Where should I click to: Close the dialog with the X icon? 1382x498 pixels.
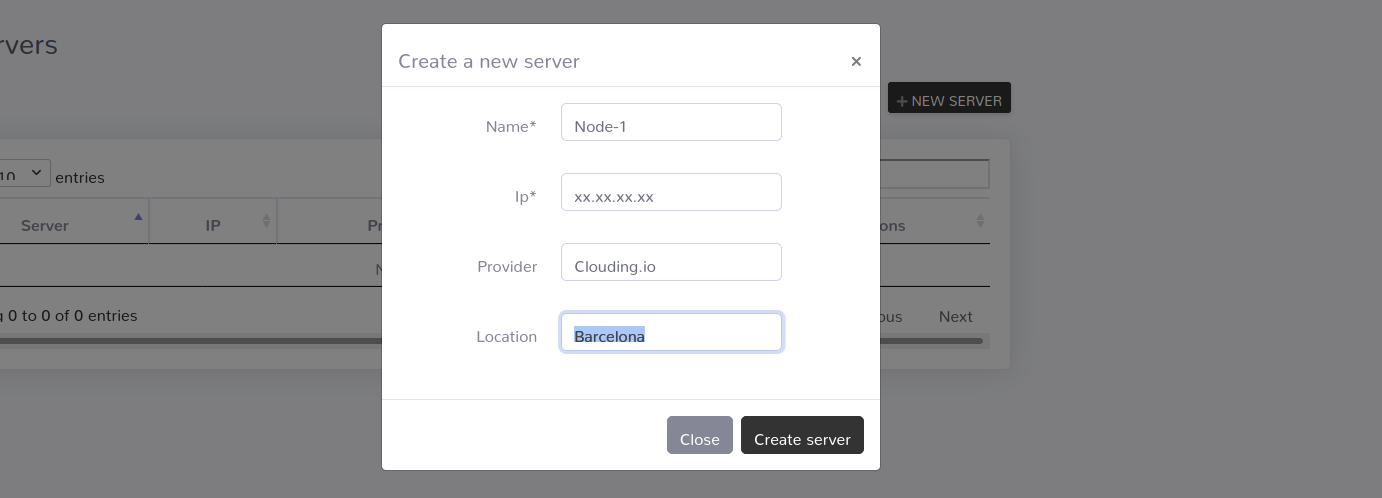click(x=856, y=61)
